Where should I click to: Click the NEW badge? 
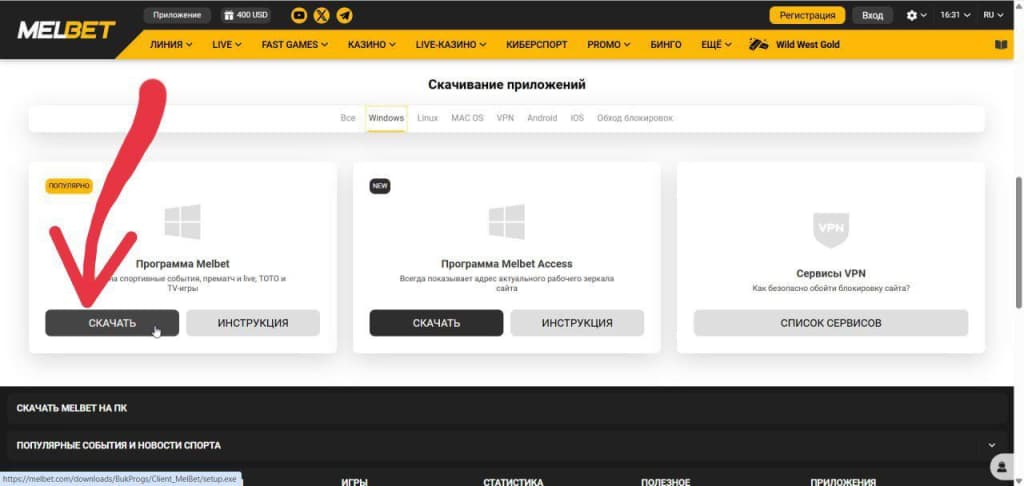380,186
